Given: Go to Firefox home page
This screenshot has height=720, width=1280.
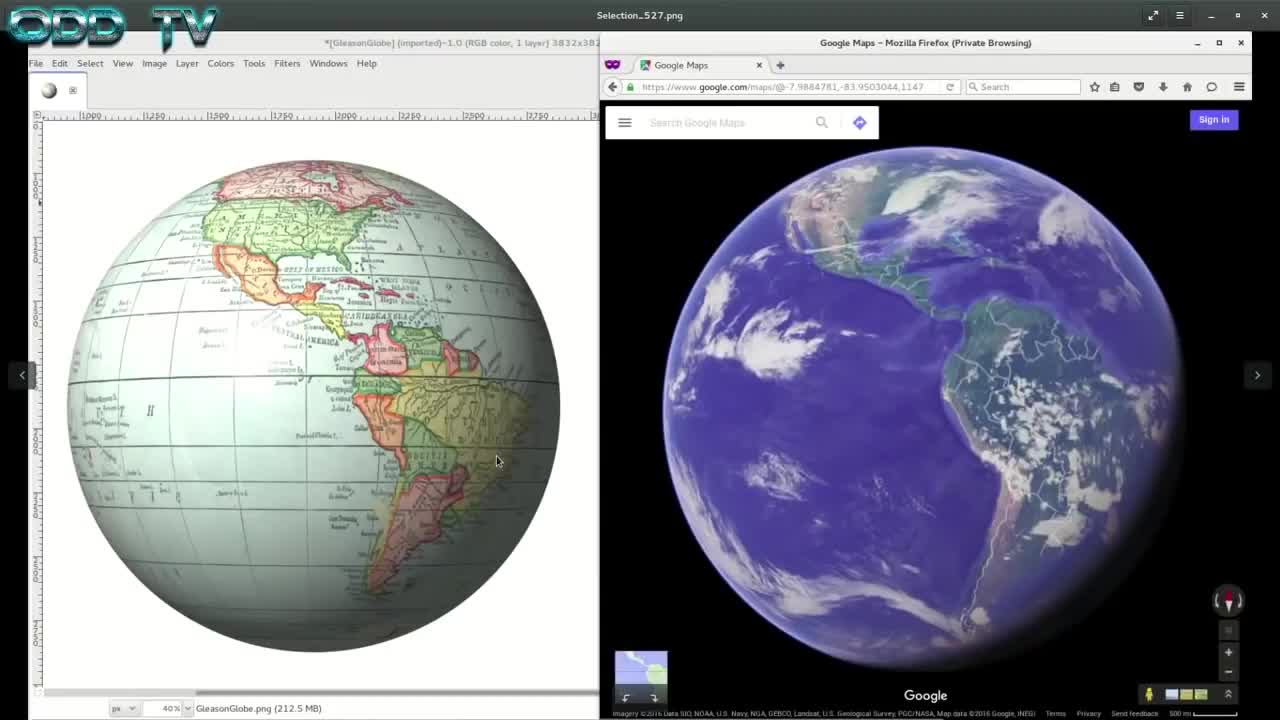Looking at the screenshot, I should point(1187,87).
